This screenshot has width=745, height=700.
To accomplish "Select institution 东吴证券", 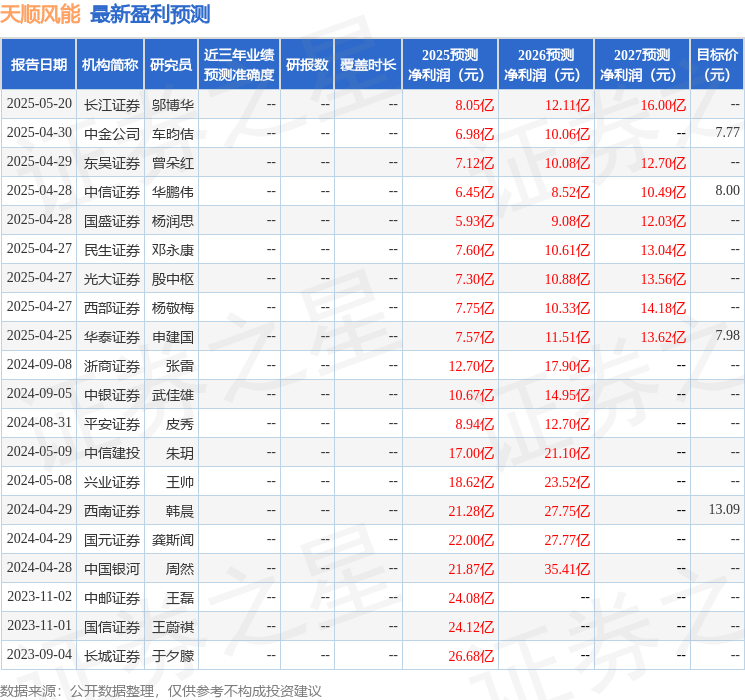I will point(112,163).
